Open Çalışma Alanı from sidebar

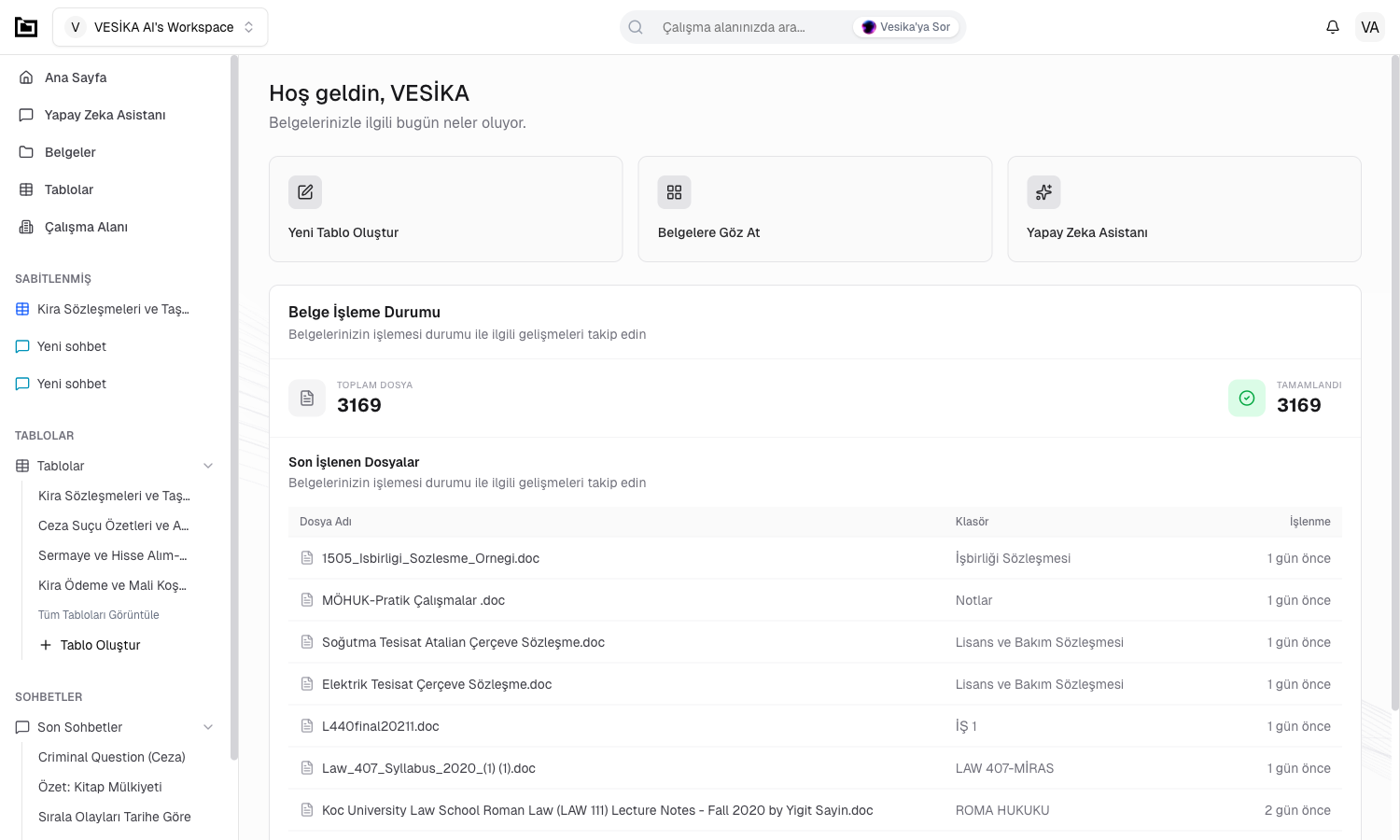86,227
